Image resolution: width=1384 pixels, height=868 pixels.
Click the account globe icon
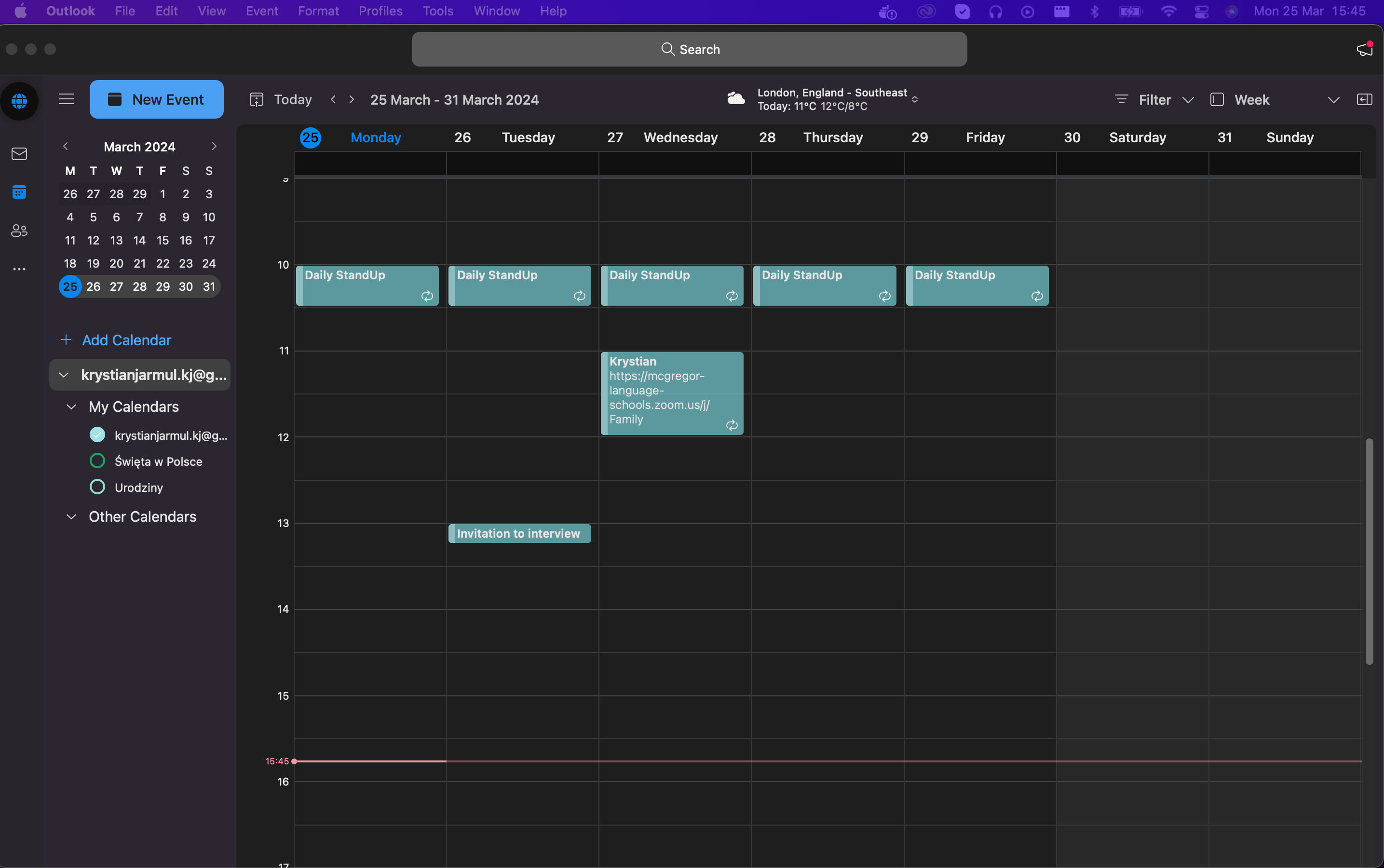pos(19,101)
